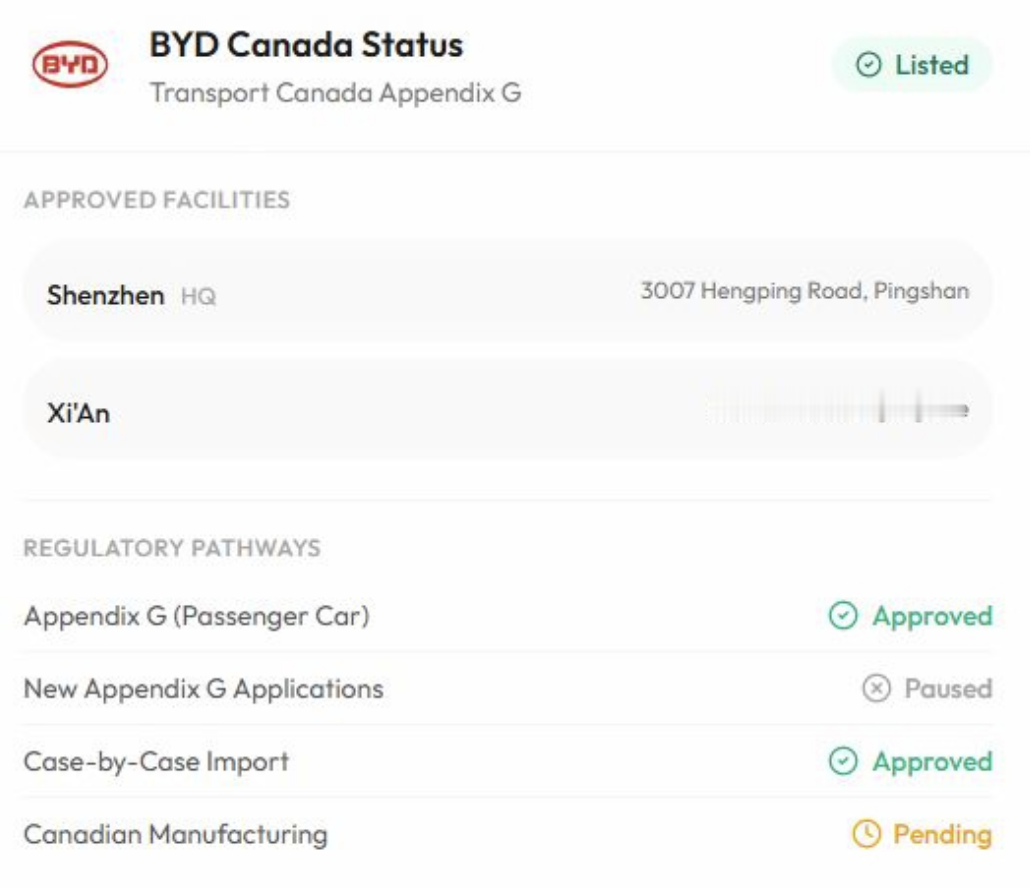Click the Transport Canada Appendix G subtitle
Viewport: 1030px width, 888px height.
(x=335, y=93)
